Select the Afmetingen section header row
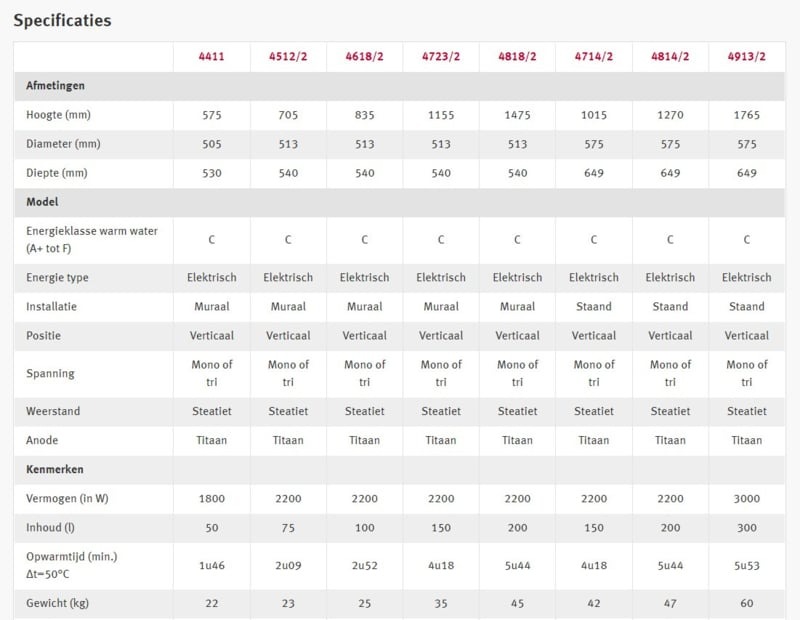800x620 pixels. 399,86
